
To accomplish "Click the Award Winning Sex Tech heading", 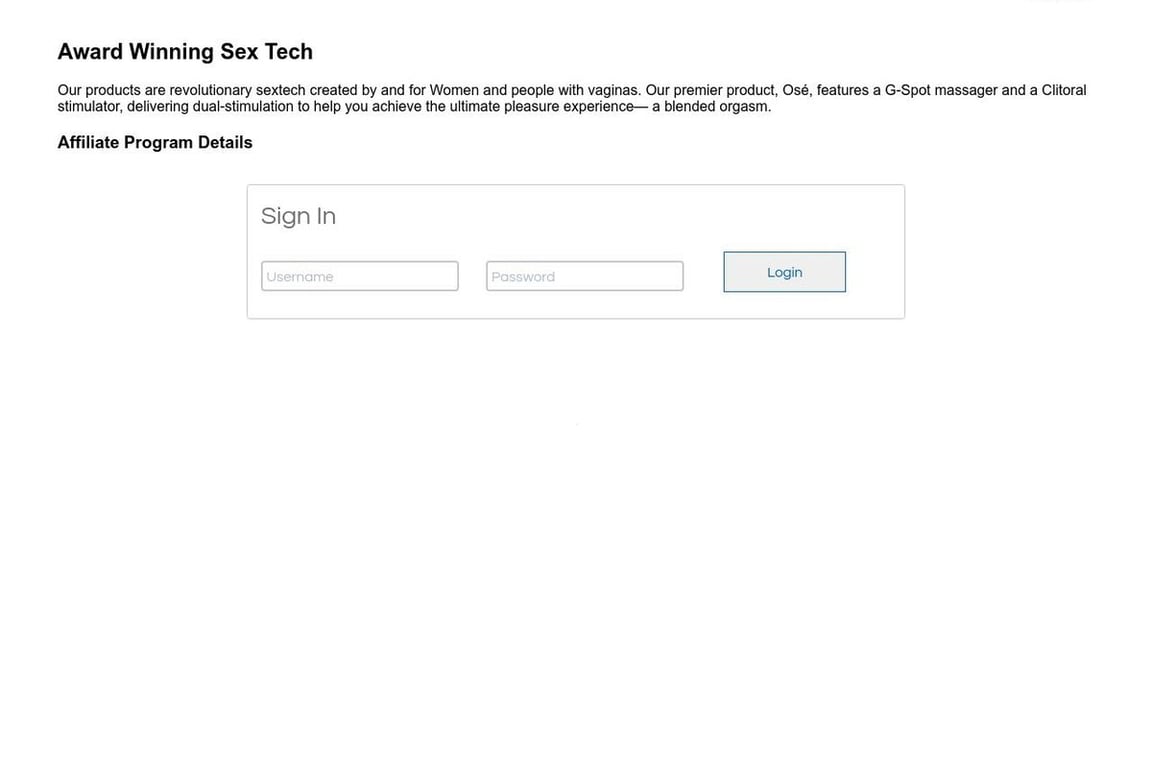I will coord(185,51).
